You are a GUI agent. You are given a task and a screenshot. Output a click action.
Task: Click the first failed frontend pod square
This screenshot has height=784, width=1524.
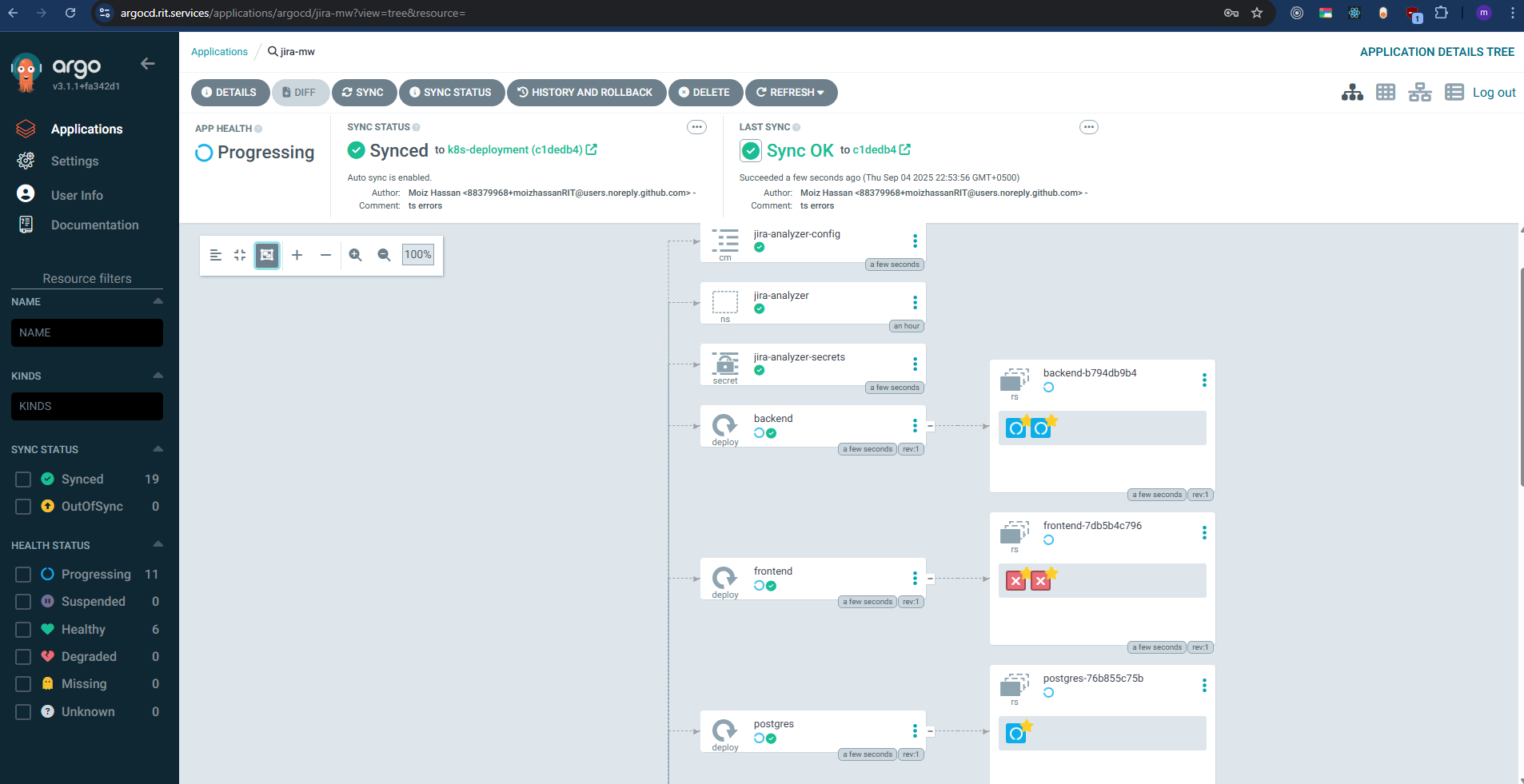tap(1015, 581)
